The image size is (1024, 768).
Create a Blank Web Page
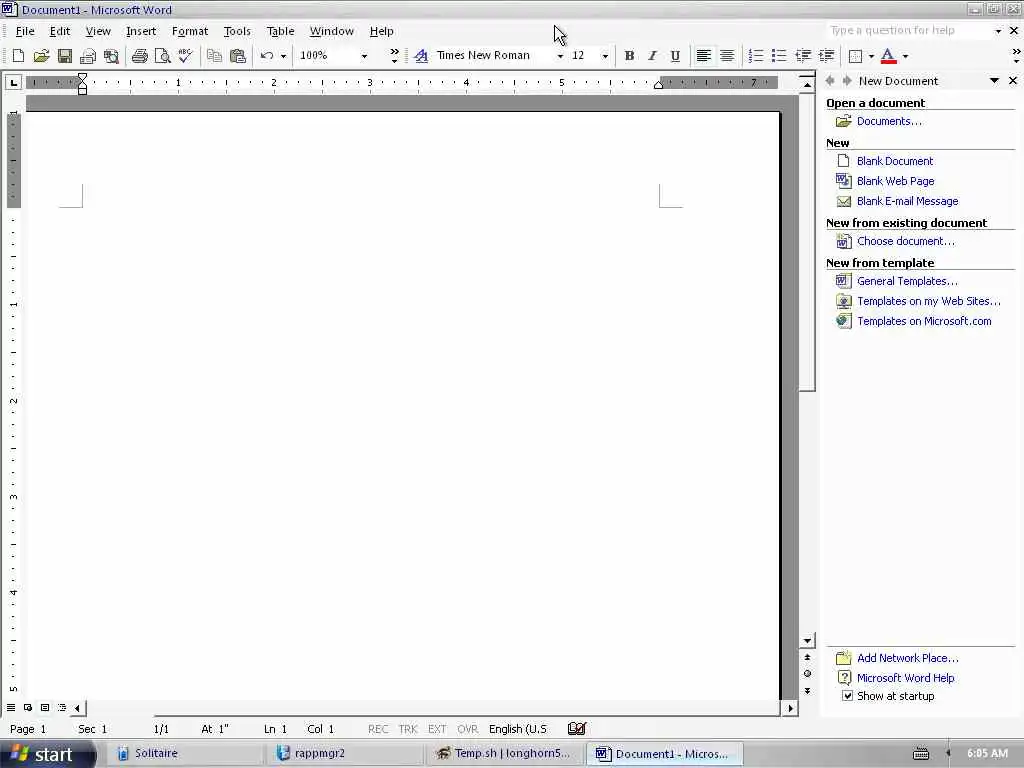[895, 181]
